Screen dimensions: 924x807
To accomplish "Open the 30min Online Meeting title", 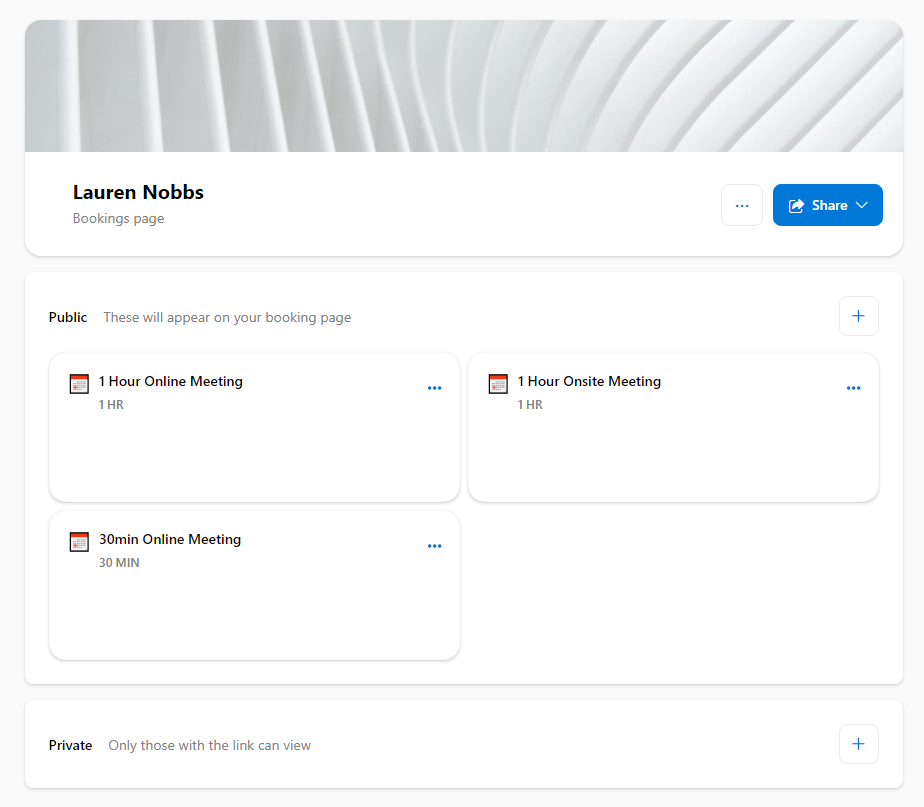I will click(170, 539).
